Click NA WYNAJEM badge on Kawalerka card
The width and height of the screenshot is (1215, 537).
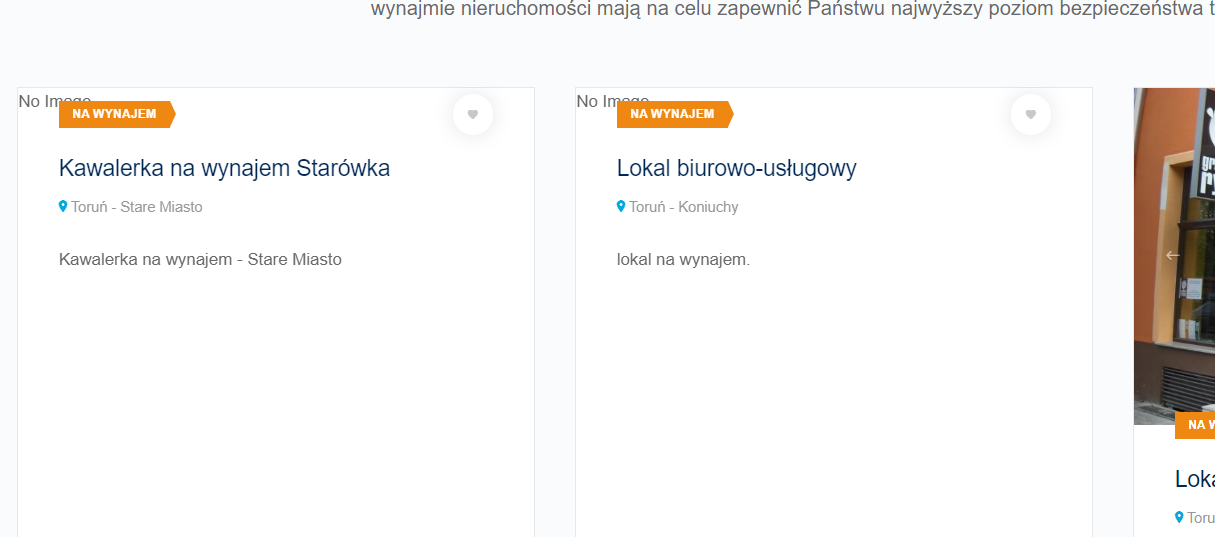click(x=115, y=114)
